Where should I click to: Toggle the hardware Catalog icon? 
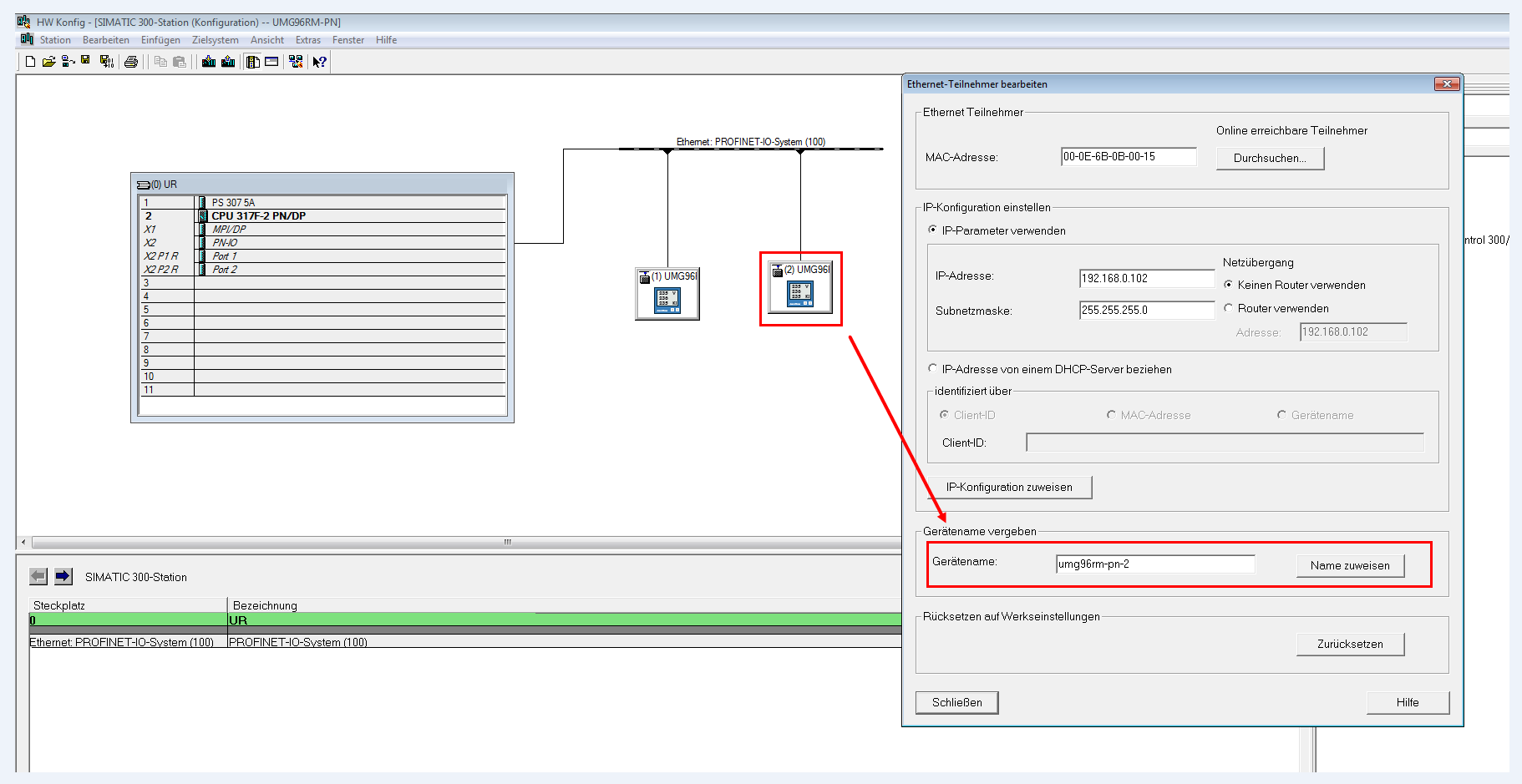click(253, 62)
